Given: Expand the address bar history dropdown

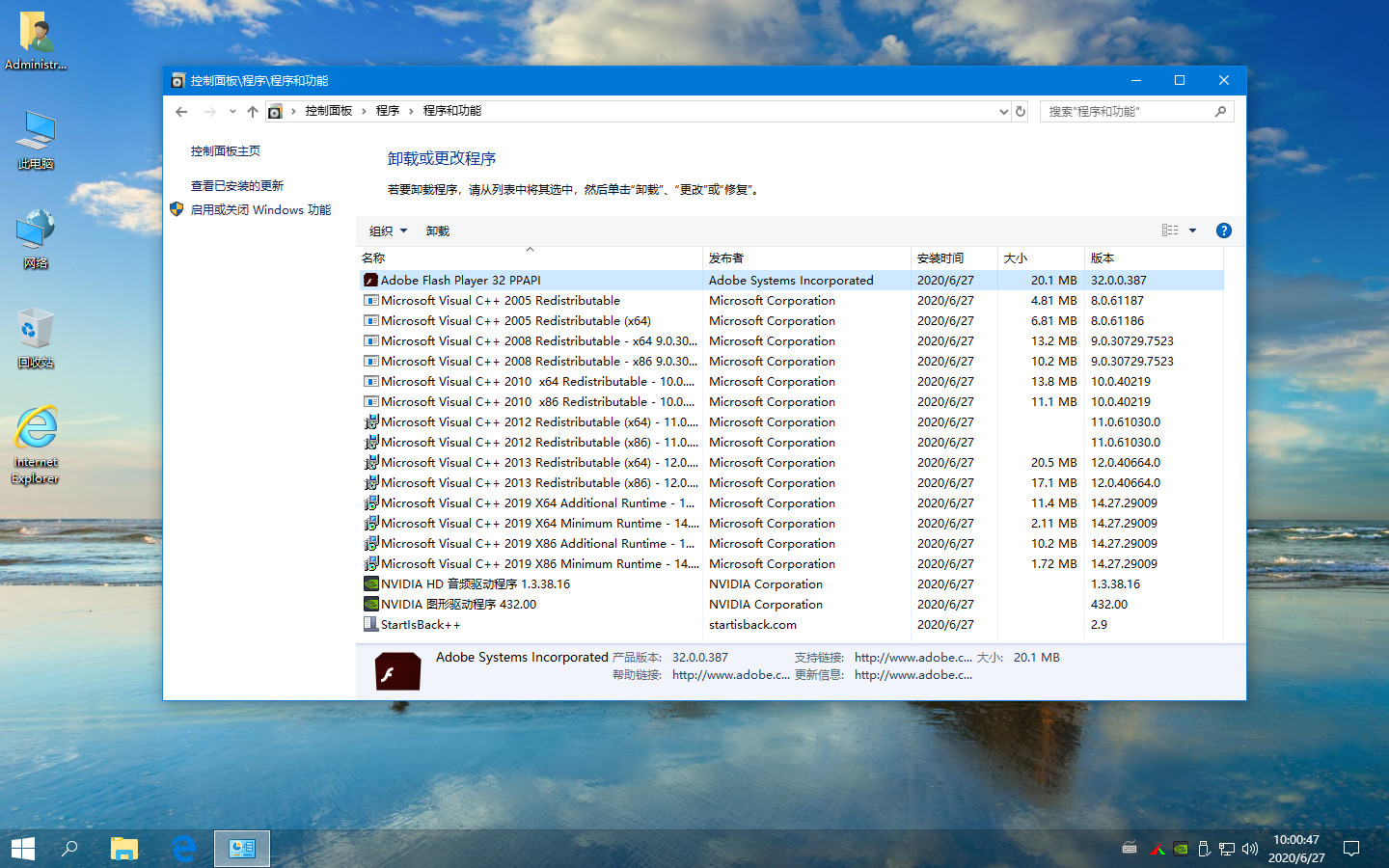Looking at the screenshot, I should click(1003, 112).
